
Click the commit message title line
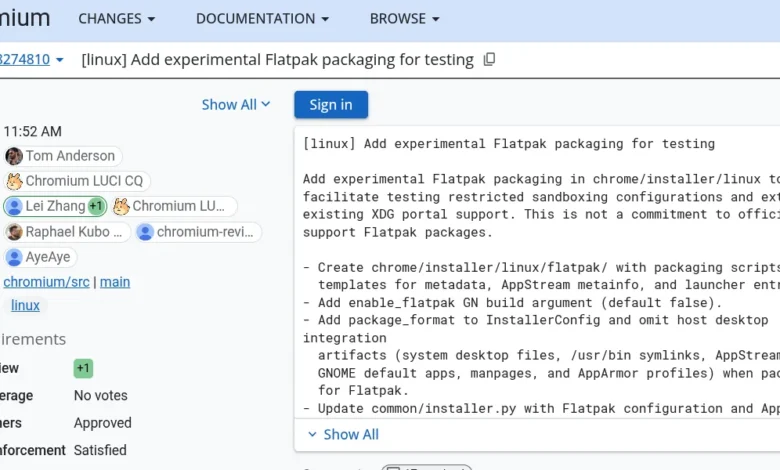[508, 144]
